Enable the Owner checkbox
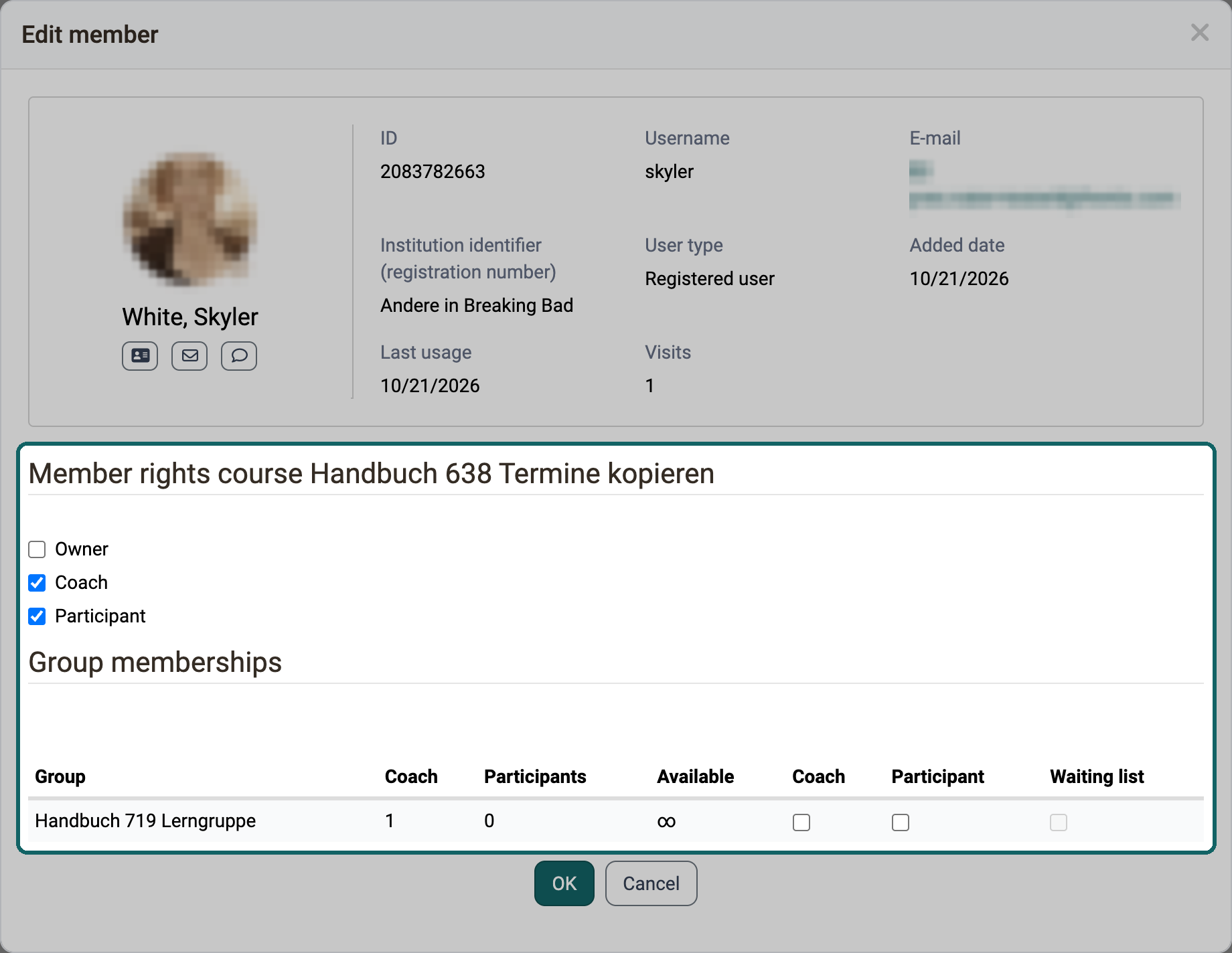Screen dimensions: 1232x953 [x=37, y=549]
